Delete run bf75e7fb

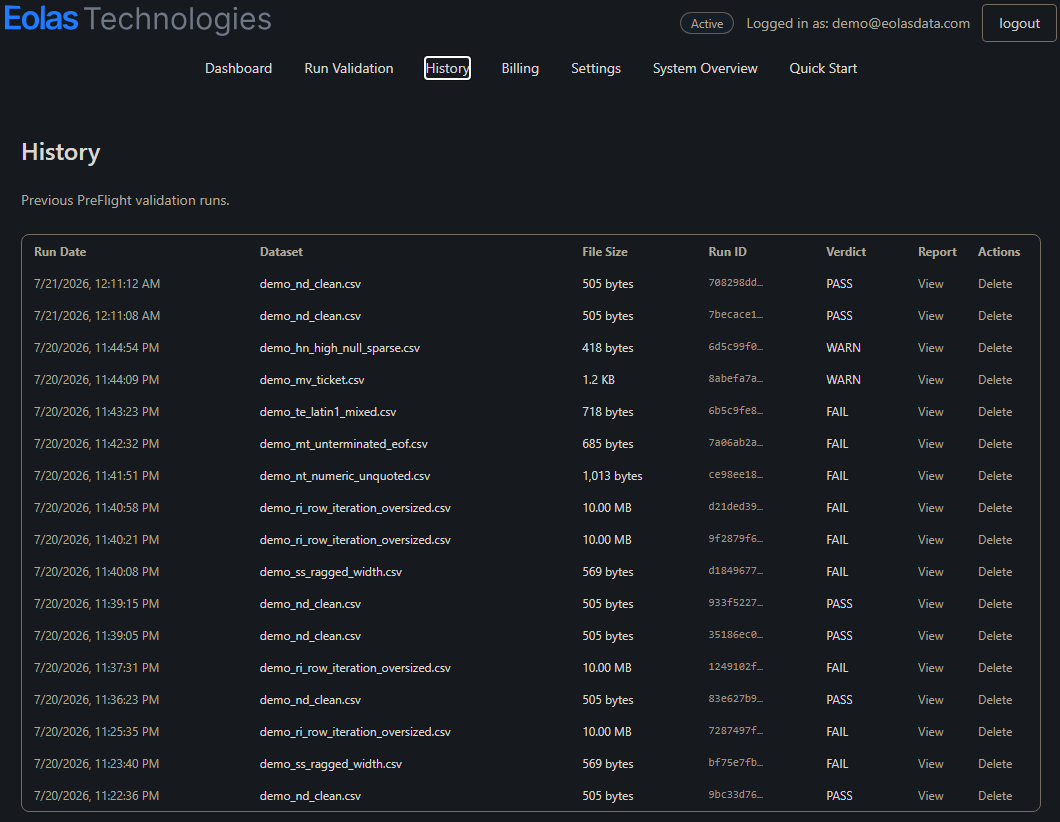coord(994,764)
